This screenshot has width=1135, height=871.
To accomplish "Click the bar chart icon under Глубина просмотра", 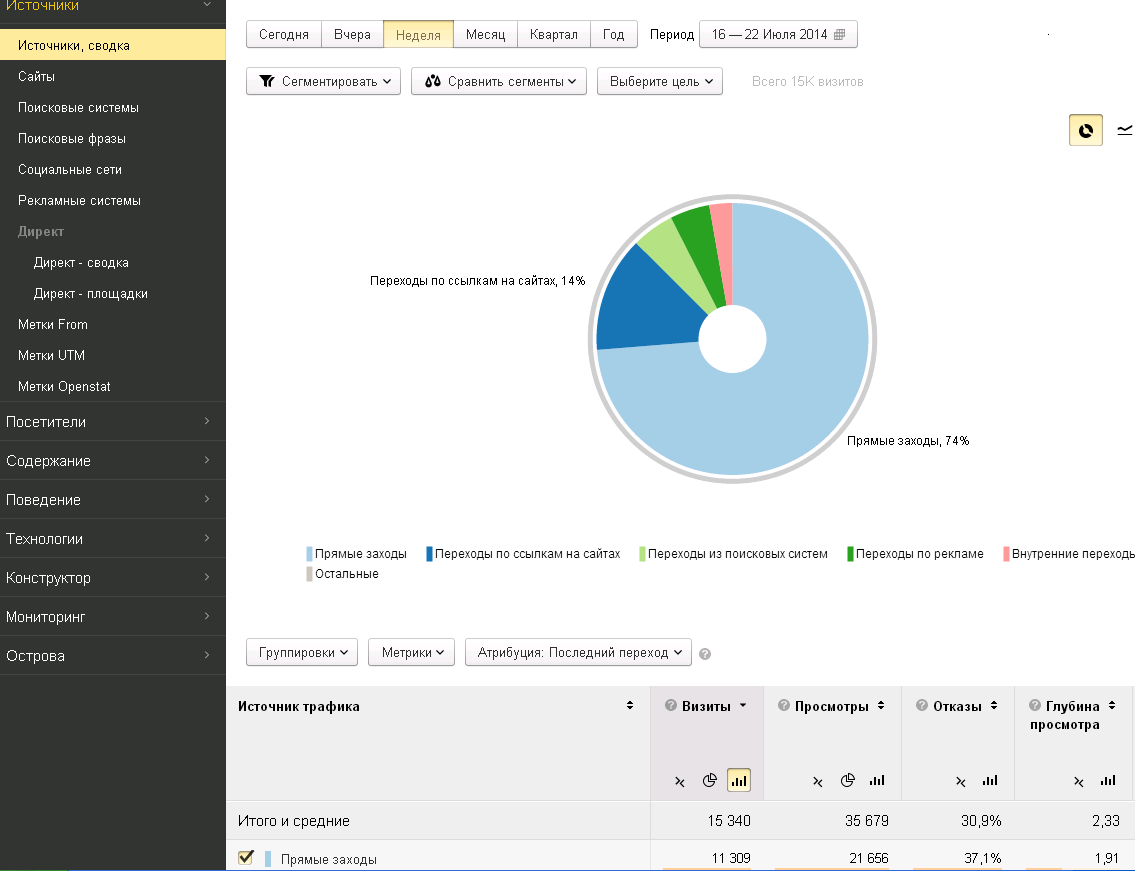I will pyautogui.click(x=1107, y=781).
